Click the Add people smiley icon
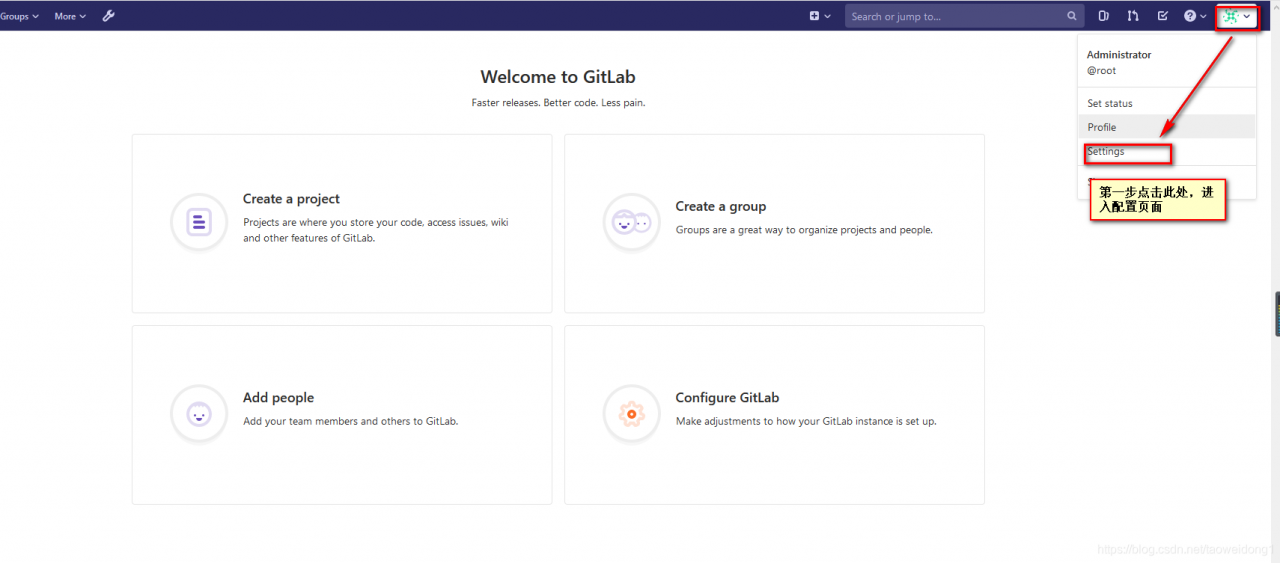Screen dimensions: 1280x563 click(198, 413)
